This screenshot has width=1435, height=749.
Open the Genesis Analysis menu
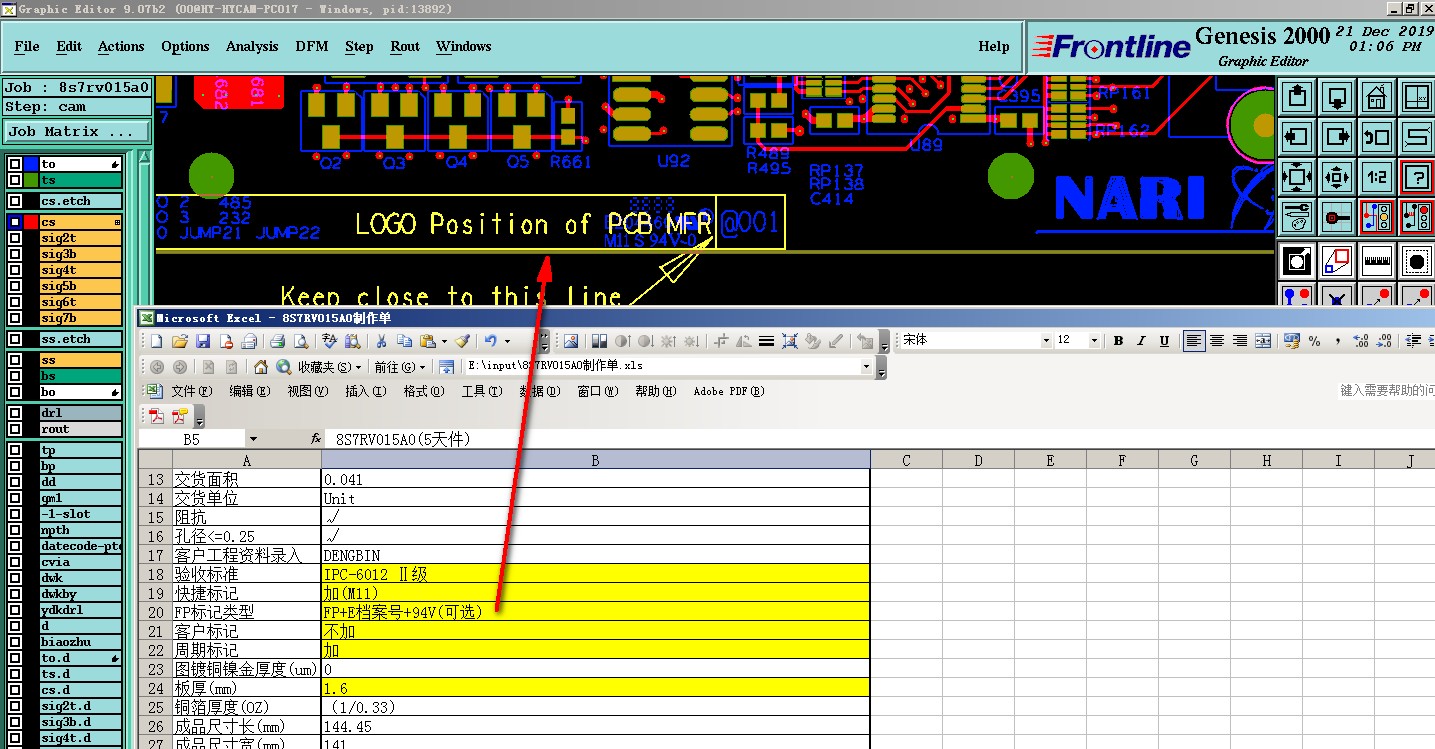(252, 46)
